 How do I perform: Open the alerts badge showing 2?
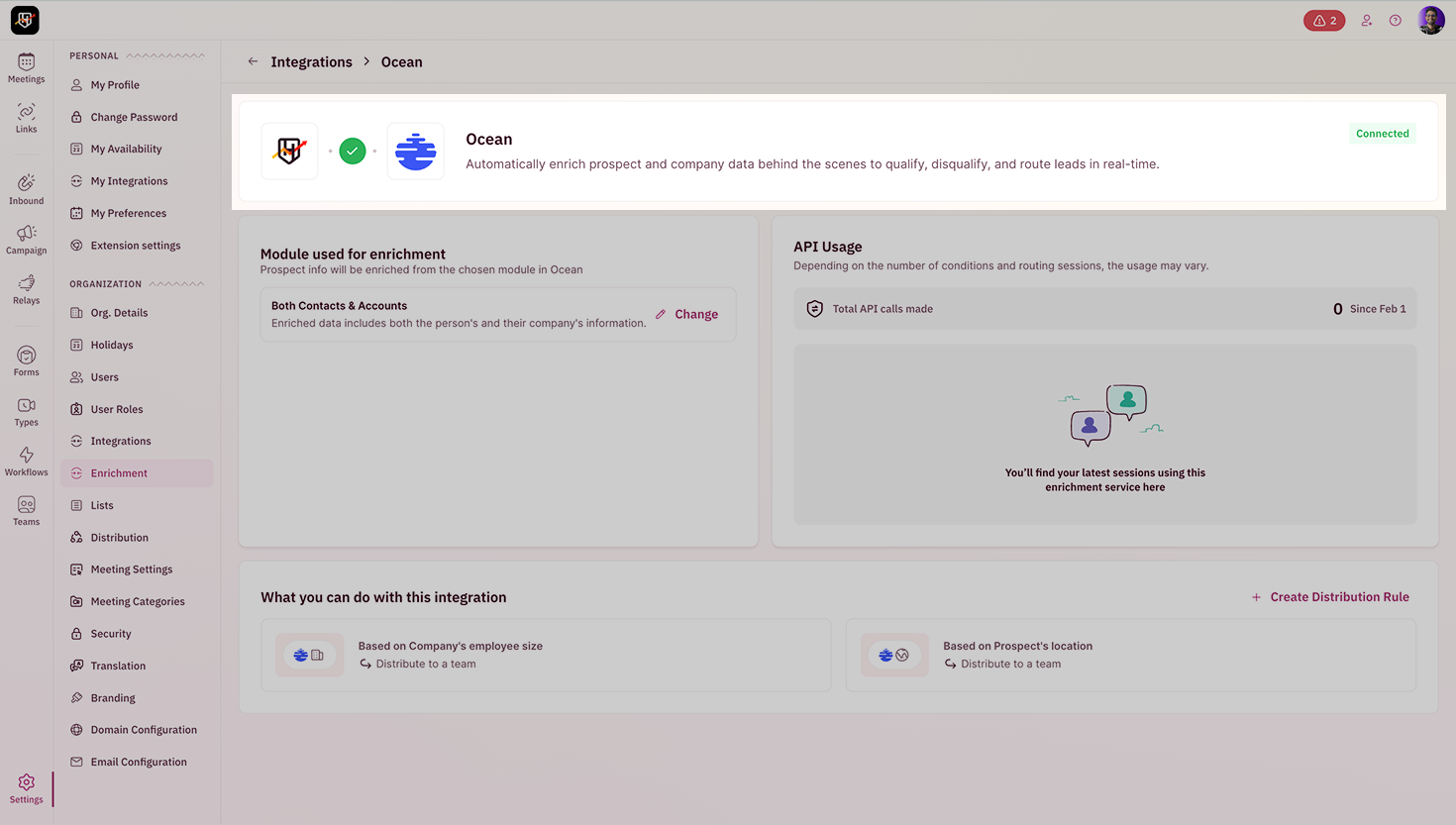[1324, 20]
